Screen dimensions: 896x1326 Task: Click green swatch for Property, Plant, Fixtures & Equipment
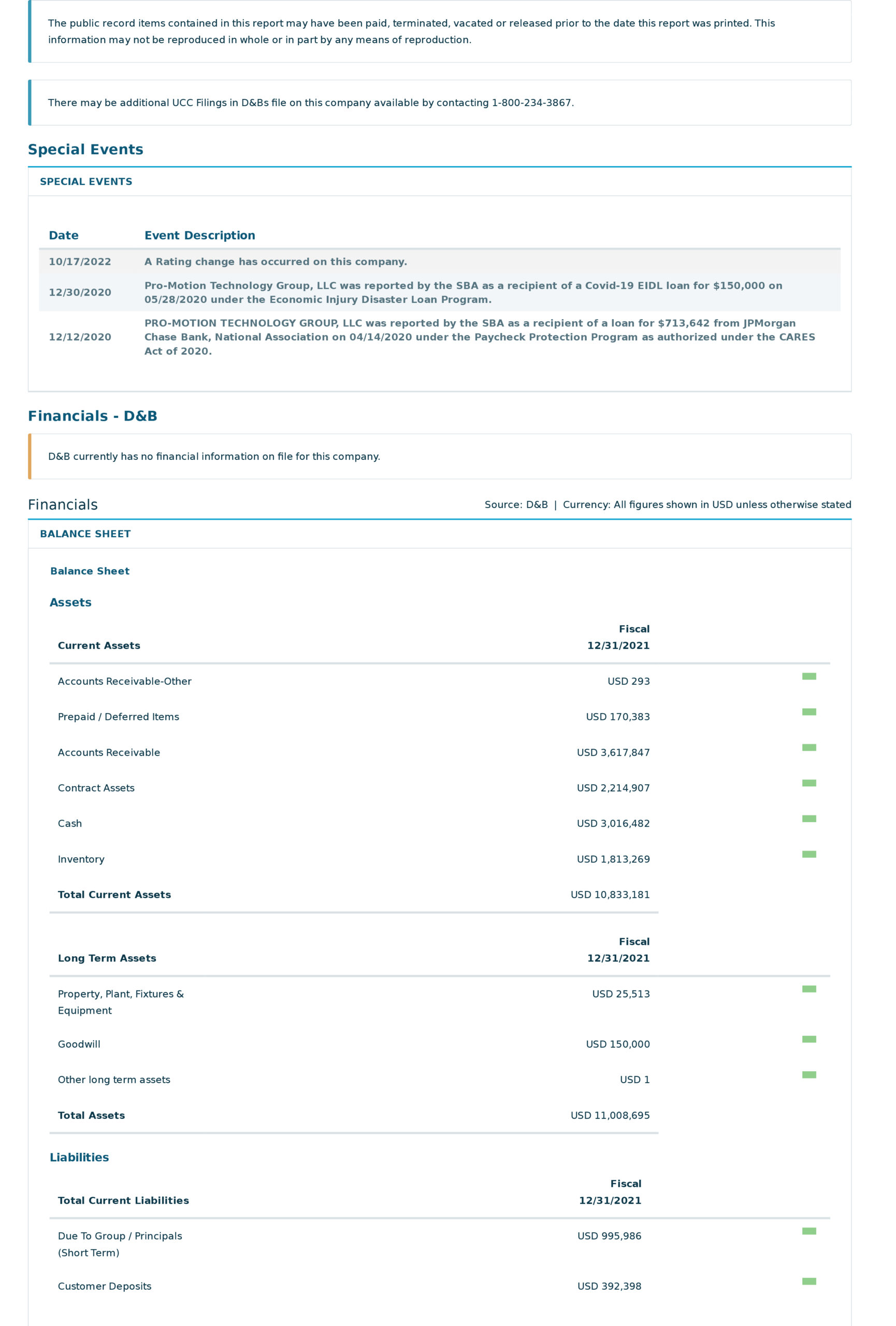tap(809, 989)
